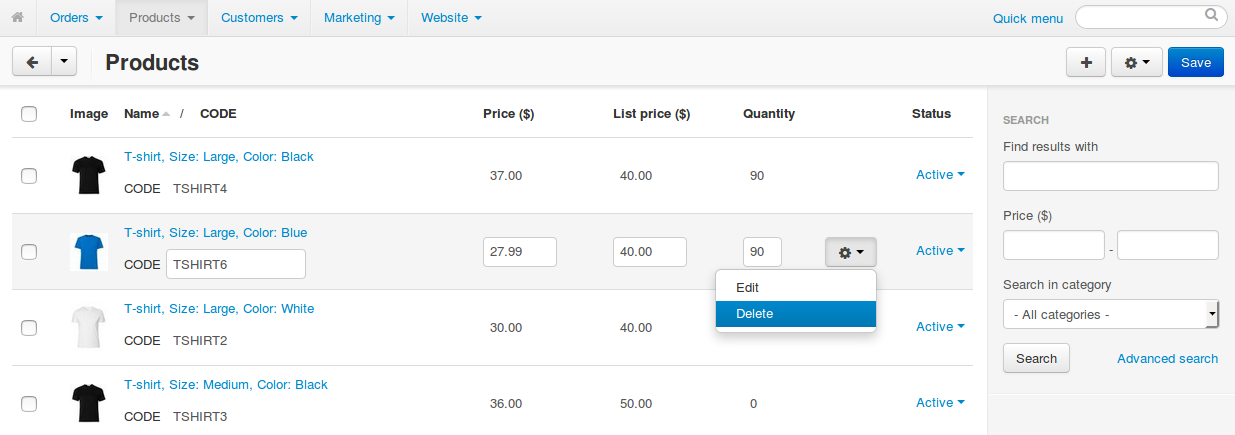Screen dimensions: 1235x435
Task: Click the back arrow button
Action: (31, 62)
